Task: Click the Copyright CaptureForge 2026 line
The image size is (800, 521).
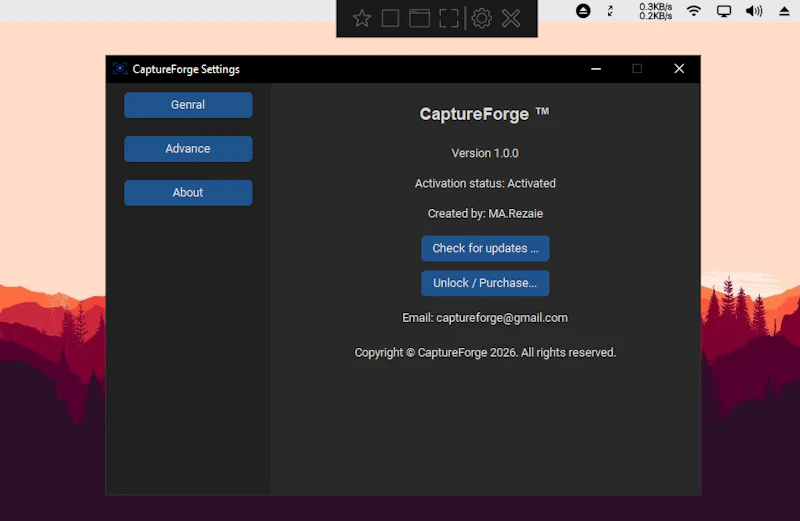Action: click(485, 353)
